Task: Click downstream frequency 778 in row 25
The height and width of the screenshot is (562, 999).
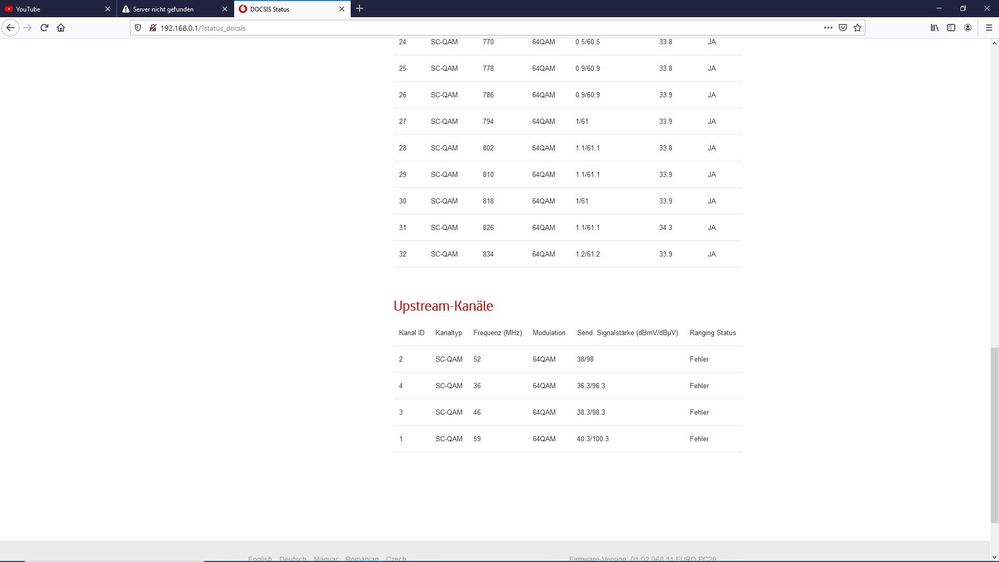Action: point(488,68)
